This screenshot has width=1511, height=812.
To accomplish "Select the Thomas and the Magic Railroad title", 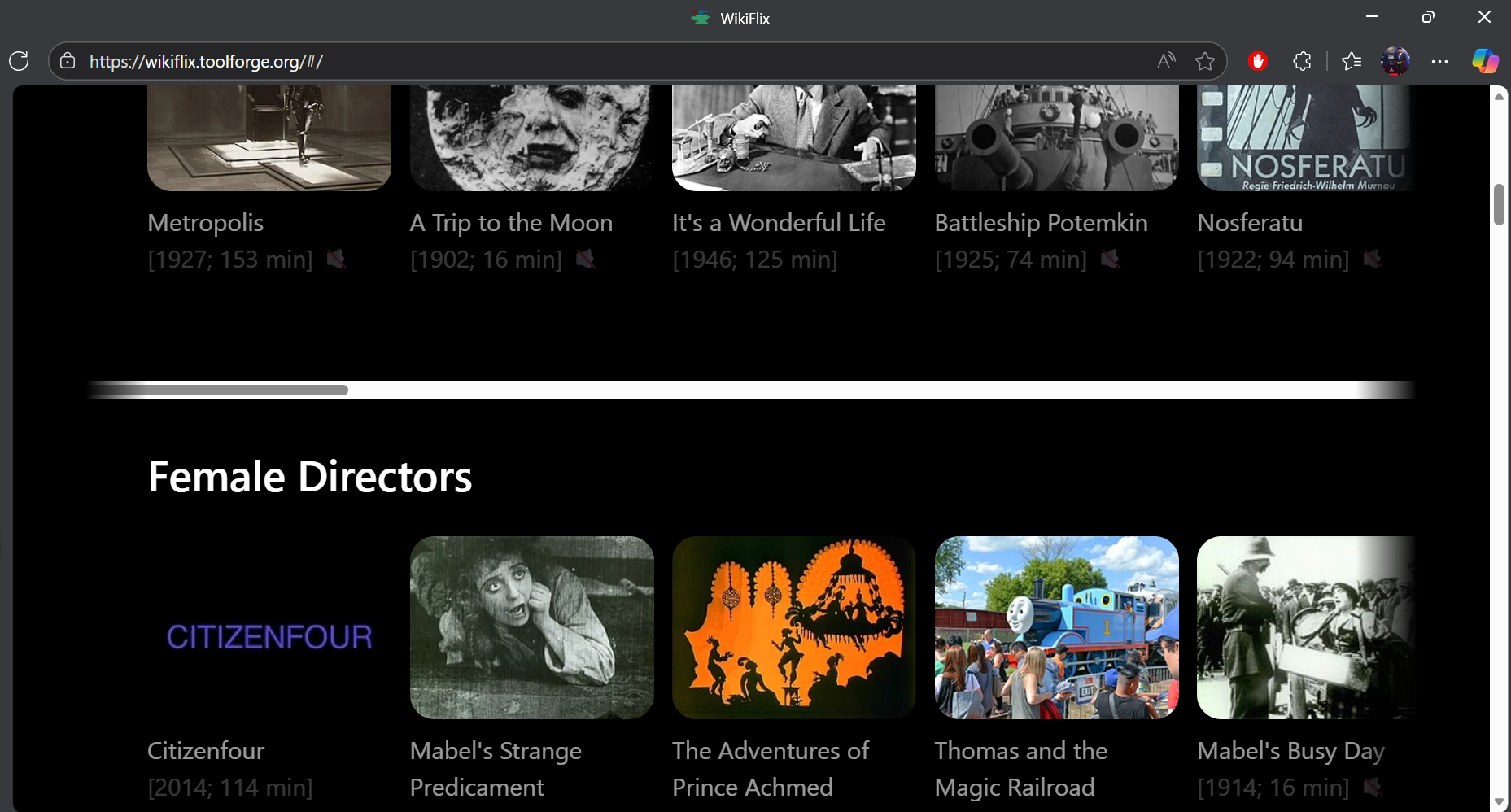I will [1021, 769].
